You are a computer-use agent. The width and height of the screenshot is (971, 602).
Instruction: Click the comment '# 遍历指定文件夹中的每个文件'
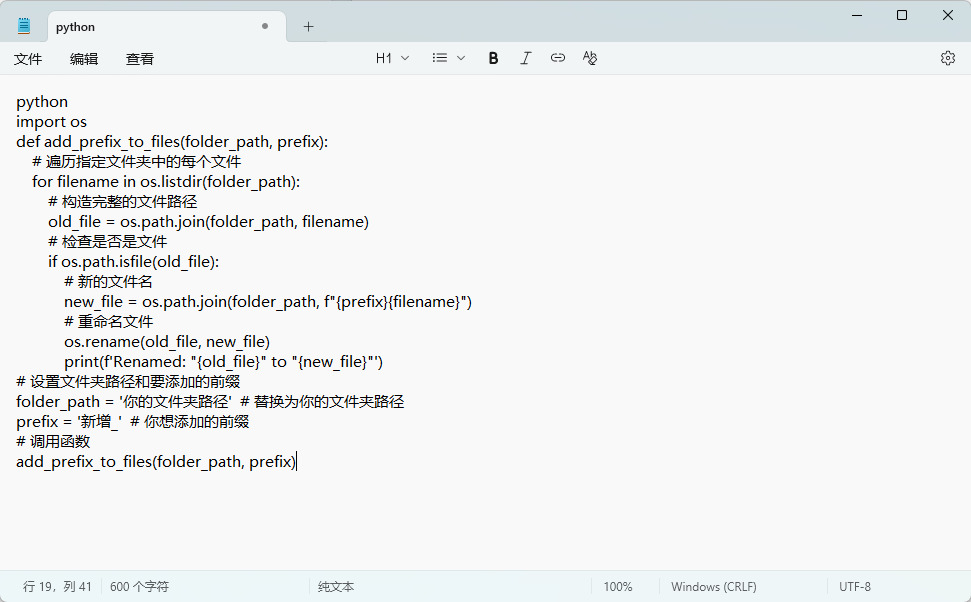point(136,162)
